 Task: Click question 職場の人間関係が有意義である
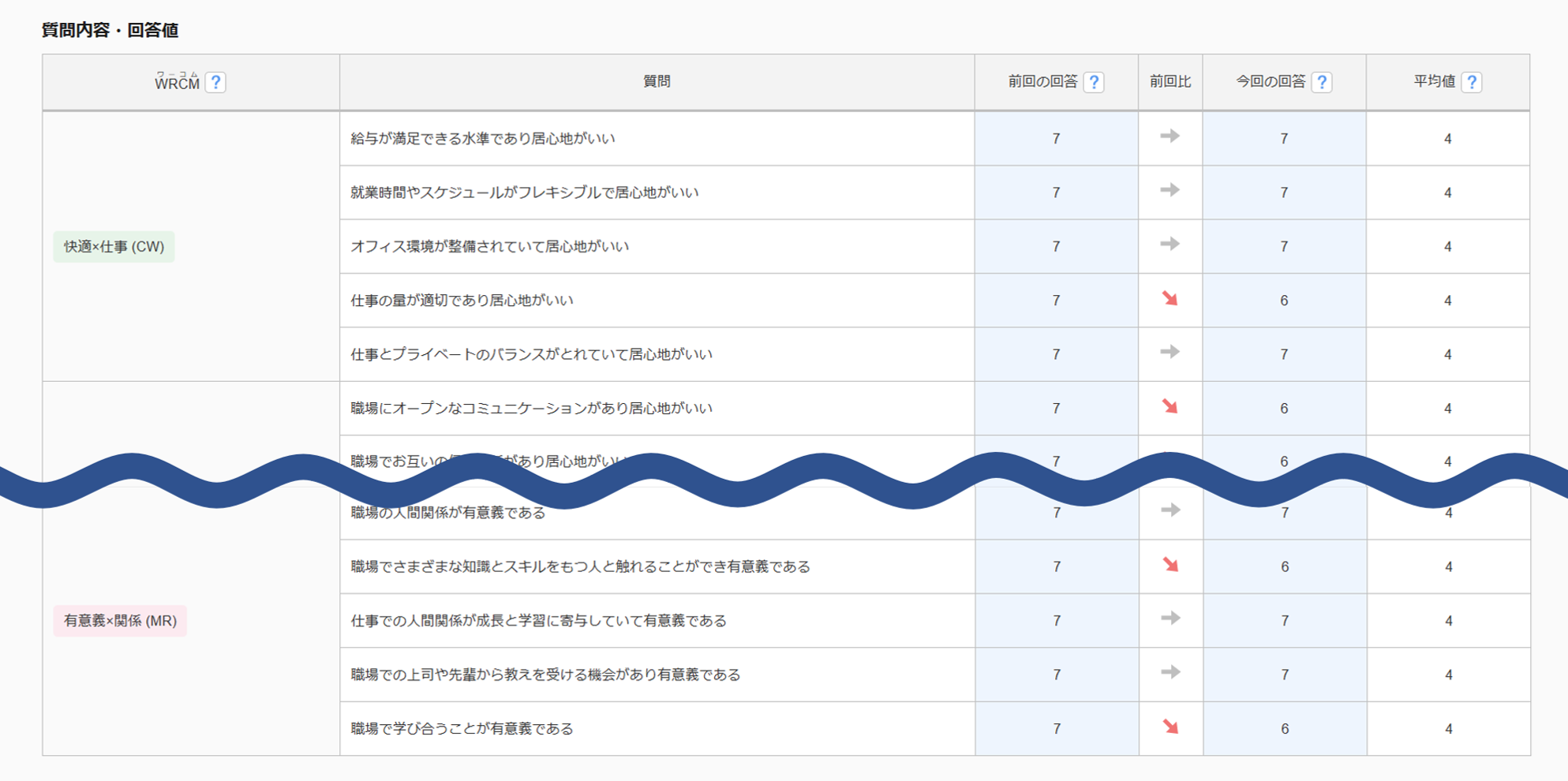[447, 514]
